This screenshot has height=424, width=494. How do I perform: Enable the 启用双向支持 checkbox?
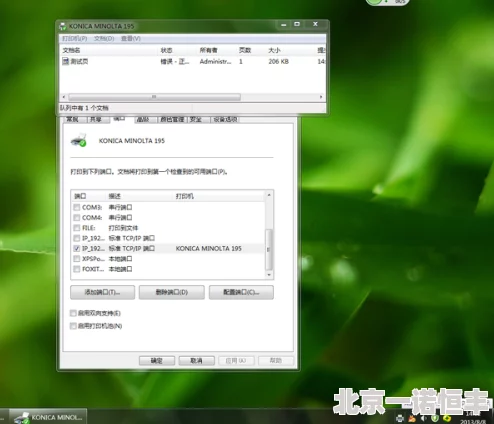click(73, 313)
